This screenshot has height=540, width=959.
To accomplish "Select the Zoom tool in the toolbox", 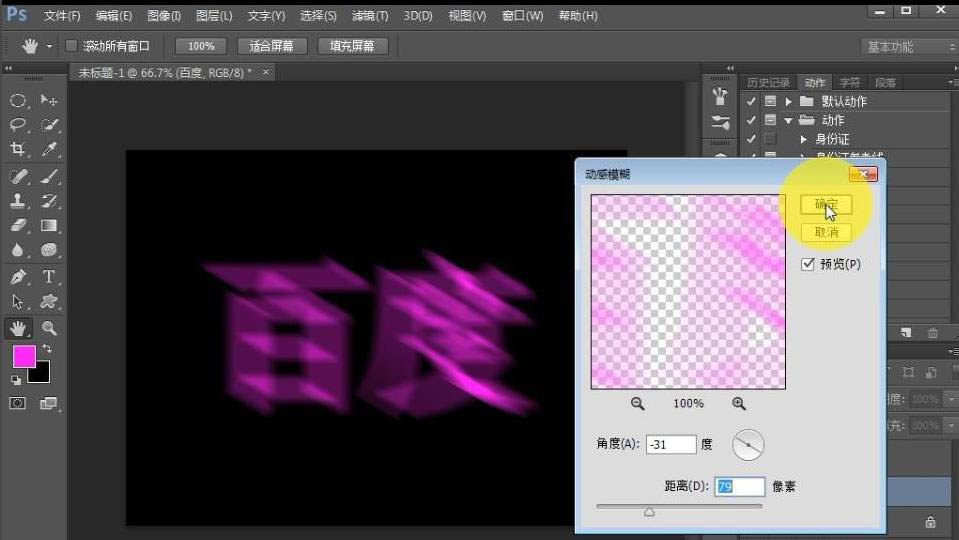I will click(49, 328).
